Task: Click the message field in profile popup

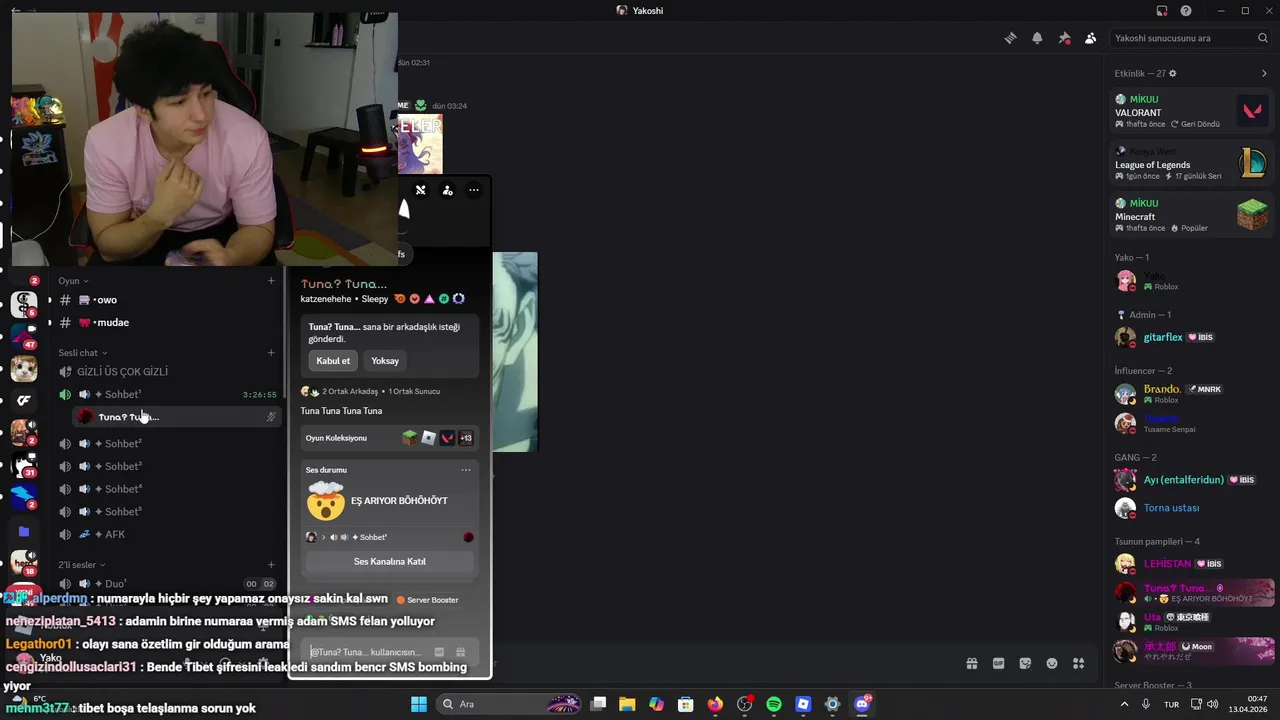Action: (x=390, y=652)
